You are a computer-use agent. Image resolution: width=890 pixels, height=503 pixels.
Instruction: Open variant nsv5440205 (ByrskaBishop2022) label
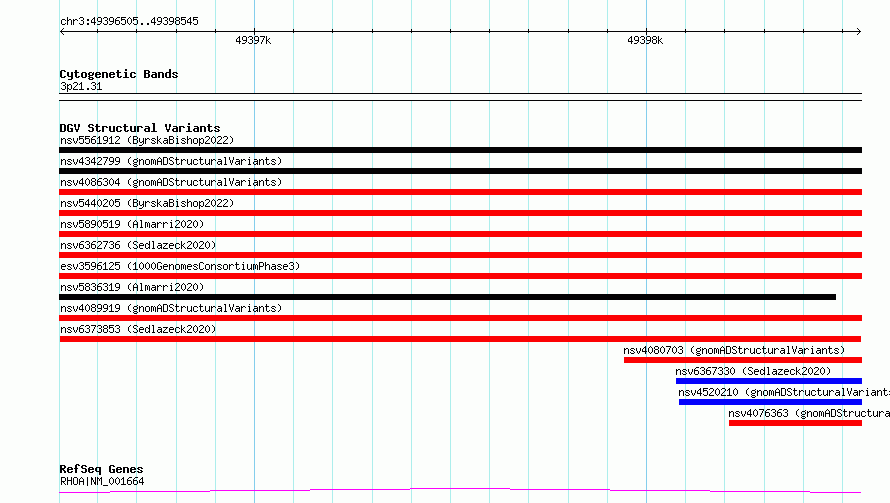tap(147, 203)
